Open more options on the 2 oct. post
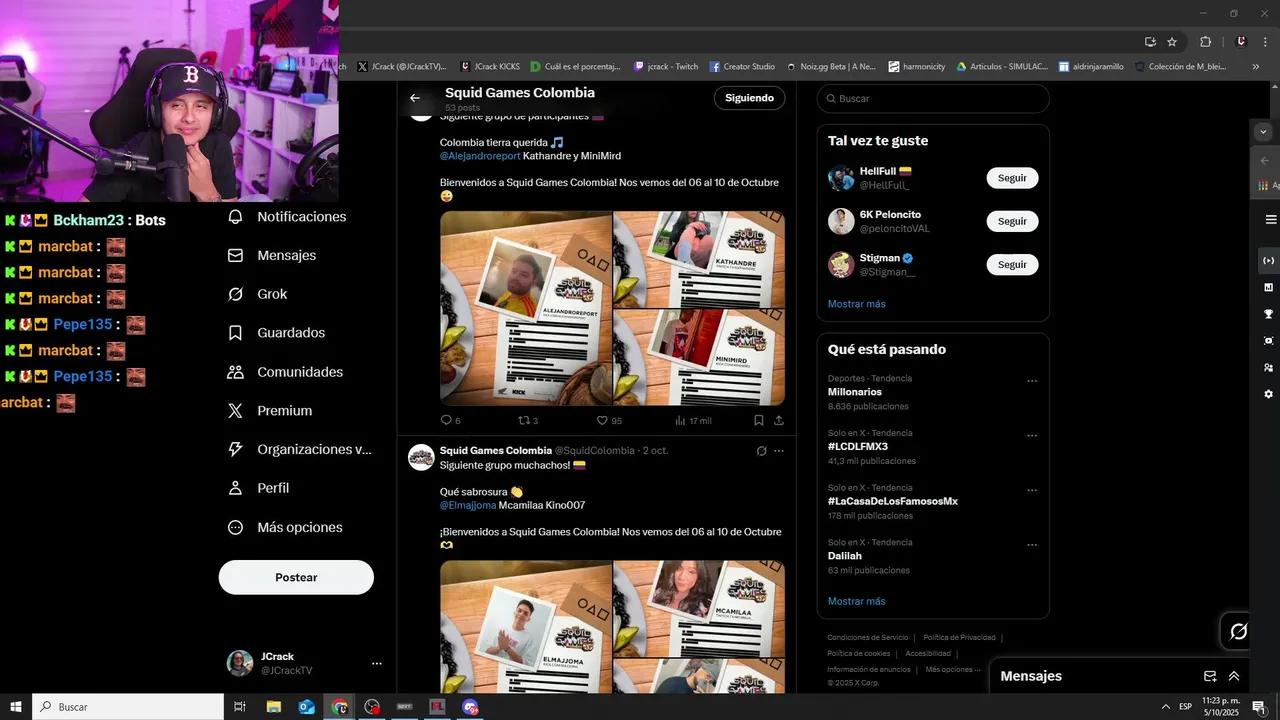The height and width of the screenshot is (720, 1280). 779,451
